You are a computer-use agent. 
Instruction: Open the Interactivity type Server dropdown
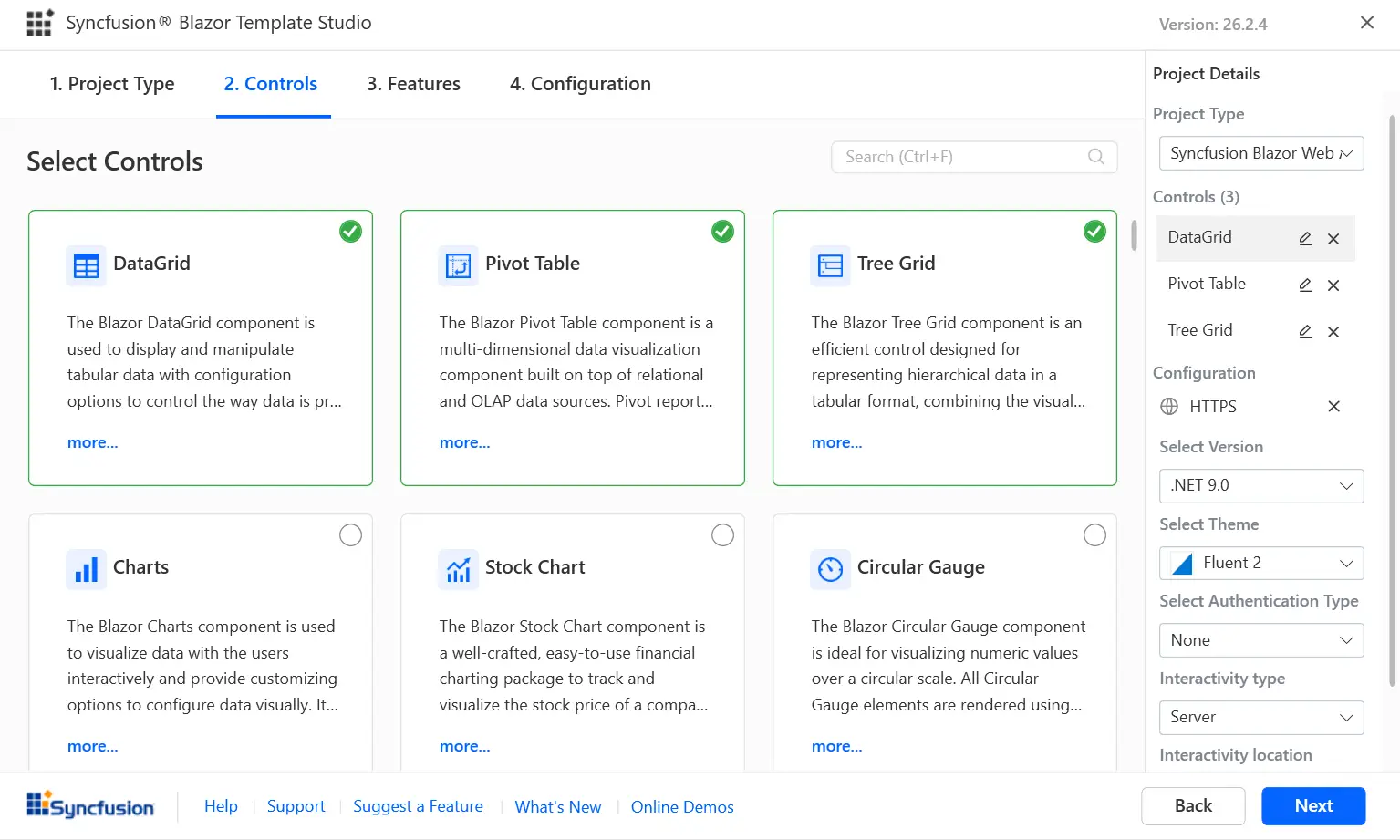click(1260, 718)
